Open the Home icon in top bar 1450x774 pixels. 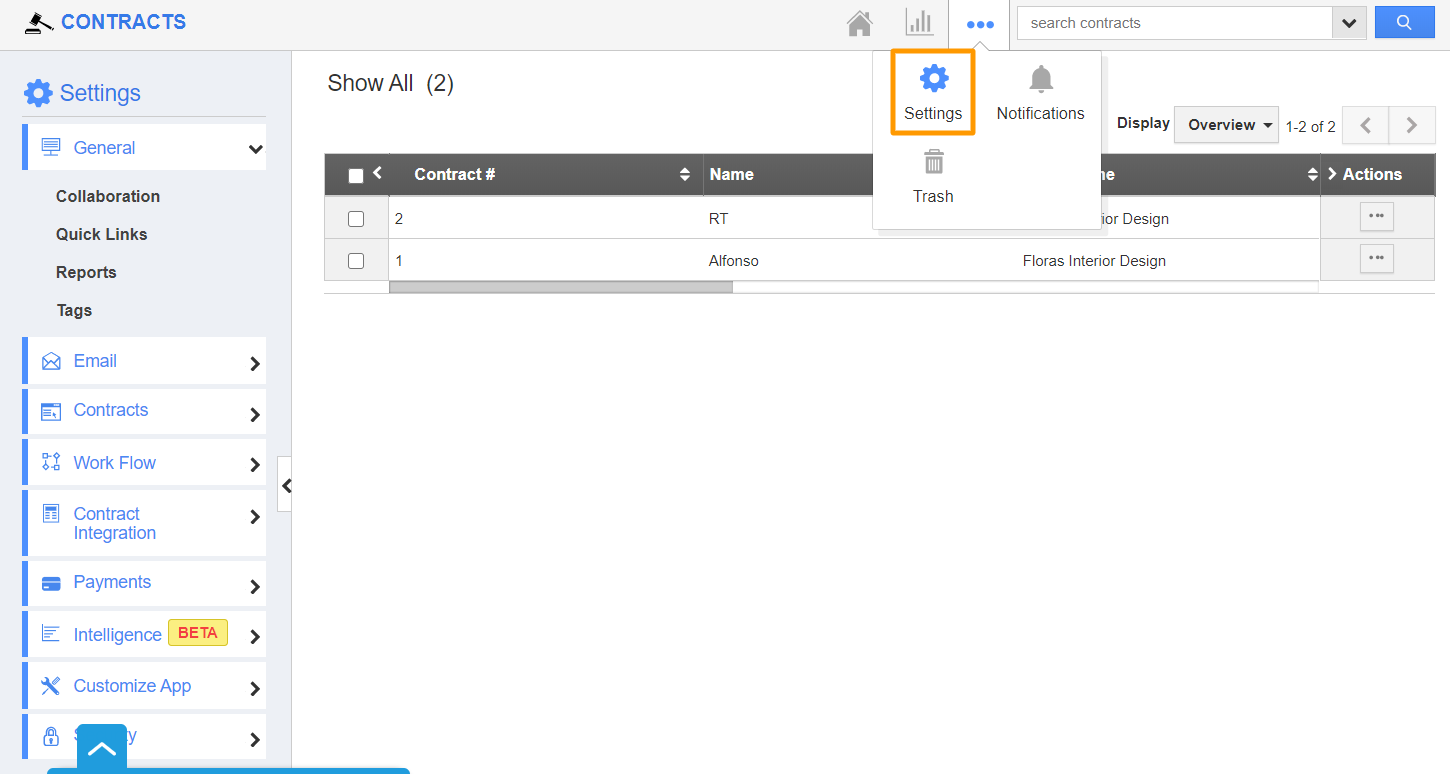coord(859,23)
